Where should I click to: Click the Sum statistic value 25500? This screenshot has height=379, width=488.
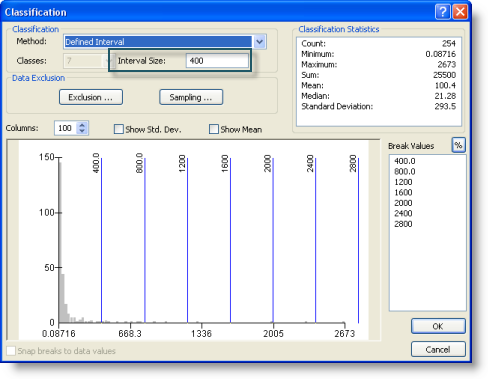[x=445, y=75]
